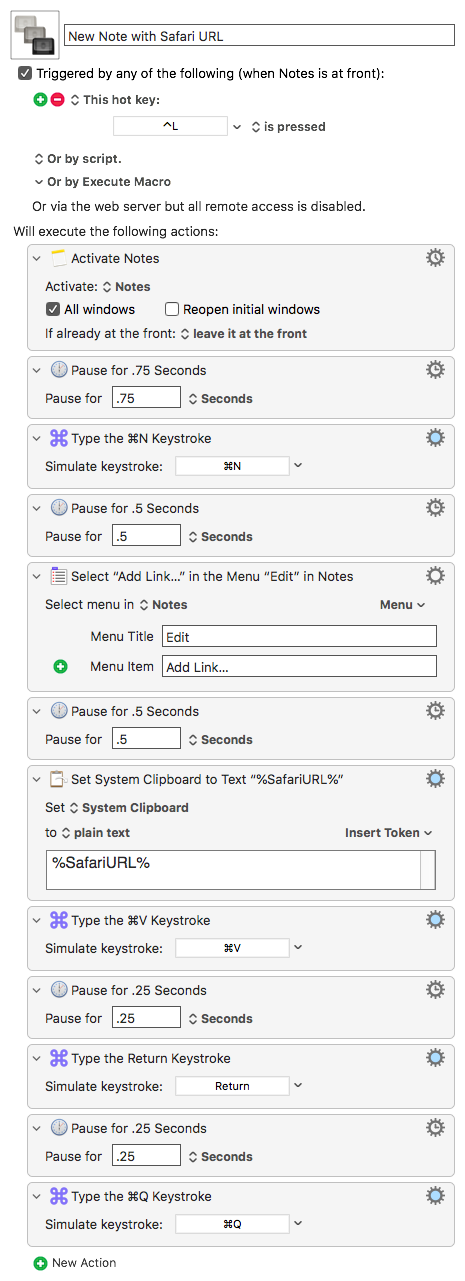Collapse the Activate Notes action
This screenshot has width=465, height=1281.
point(38,258)
